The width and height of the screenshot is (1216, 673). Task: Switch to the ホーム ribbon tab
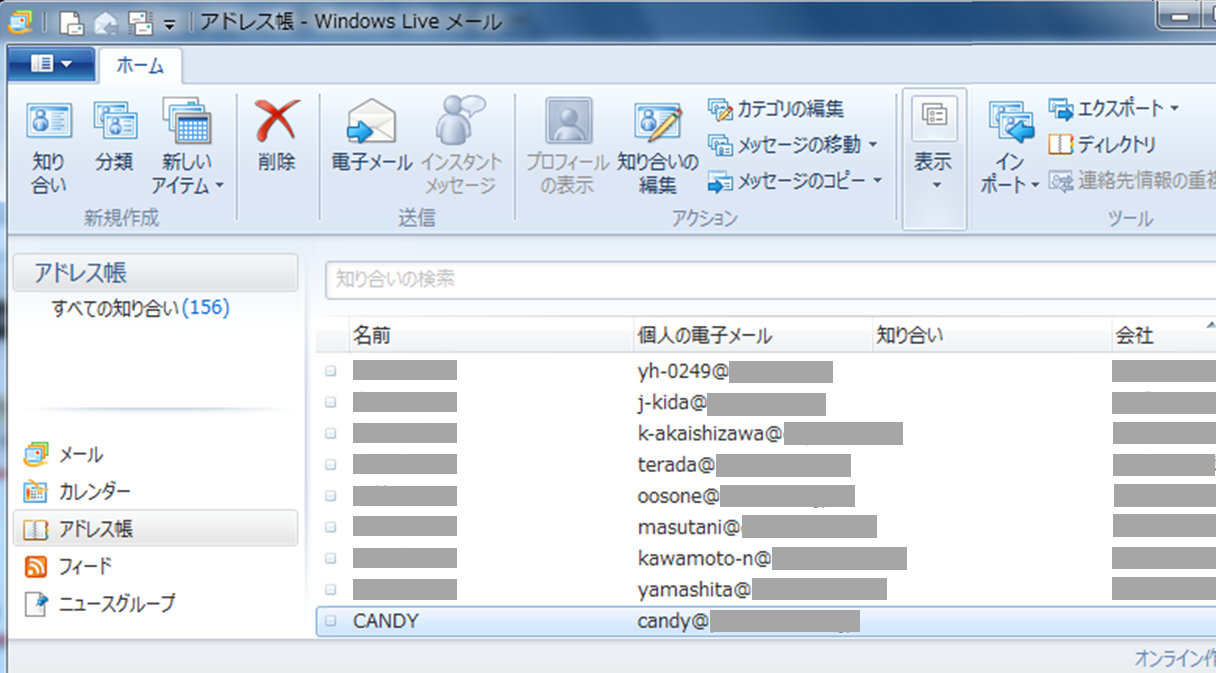[140, 65]
